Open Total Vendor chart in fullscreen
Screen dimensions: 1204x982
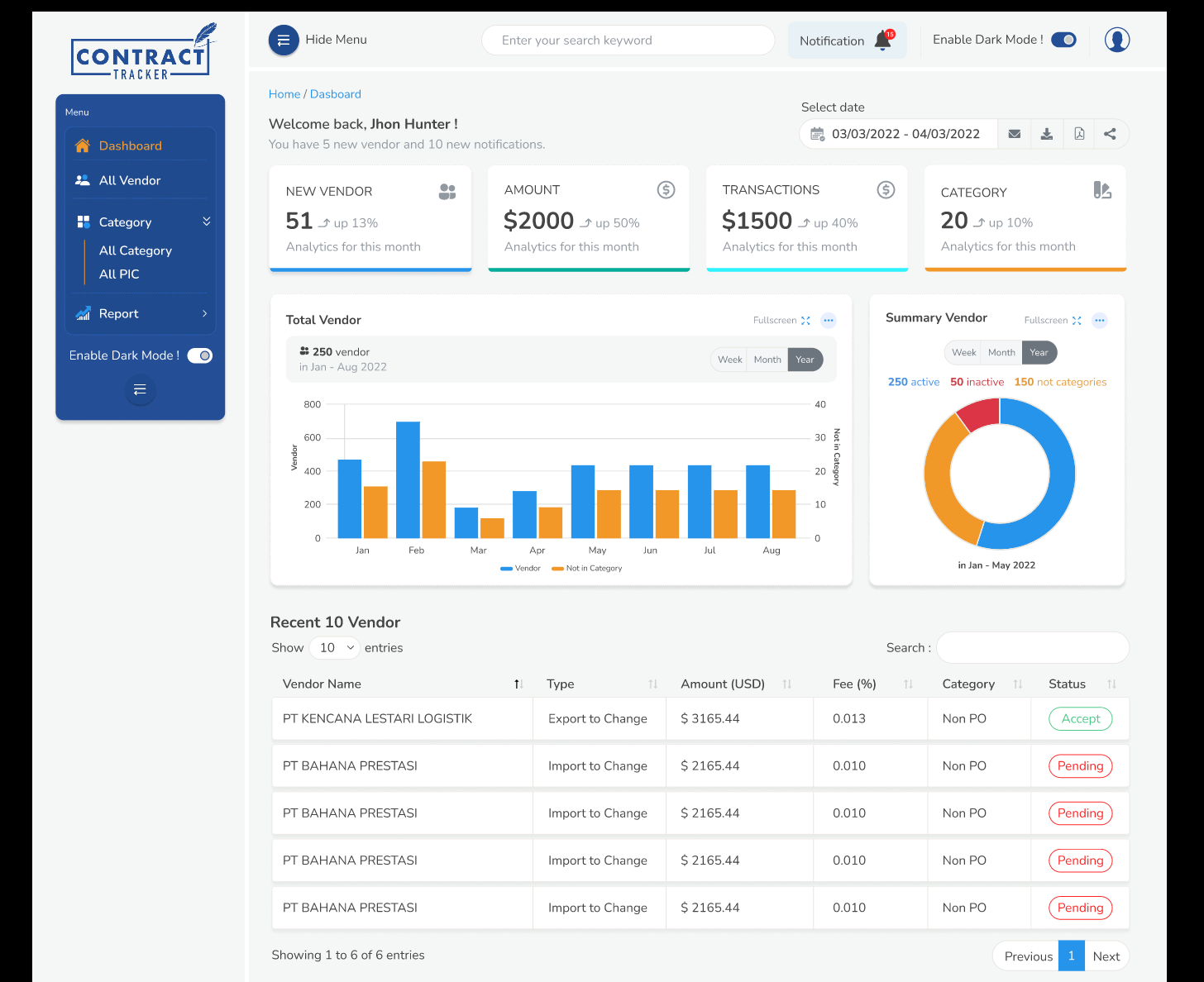[781, 321]
